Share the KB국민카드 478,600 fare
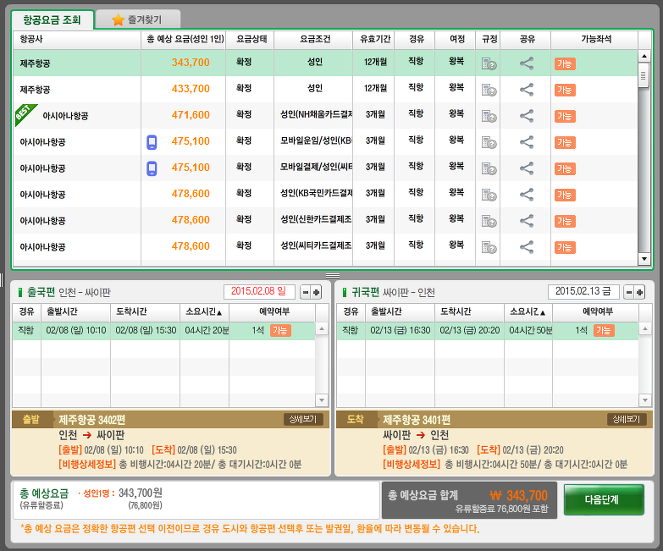 (x=526, y=195)
